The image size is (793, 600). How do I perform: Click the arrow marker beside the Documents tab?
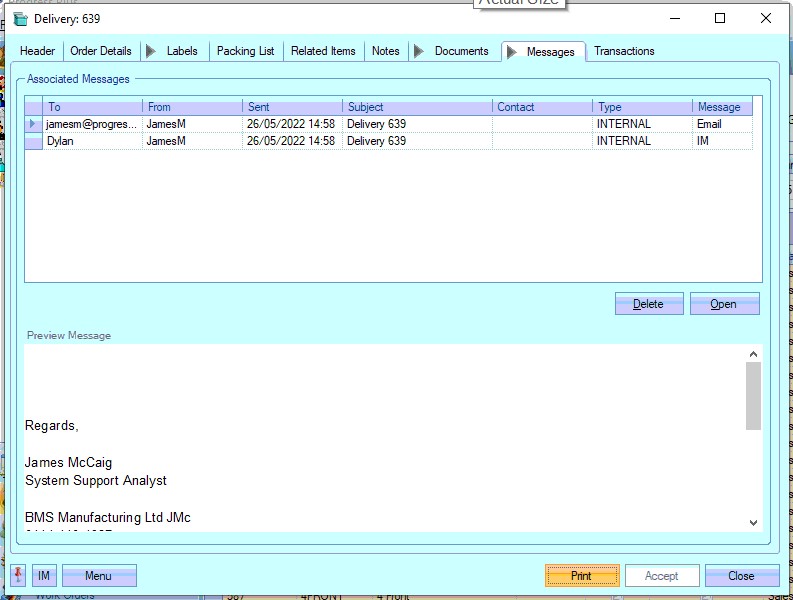click(x=419, y=51)
